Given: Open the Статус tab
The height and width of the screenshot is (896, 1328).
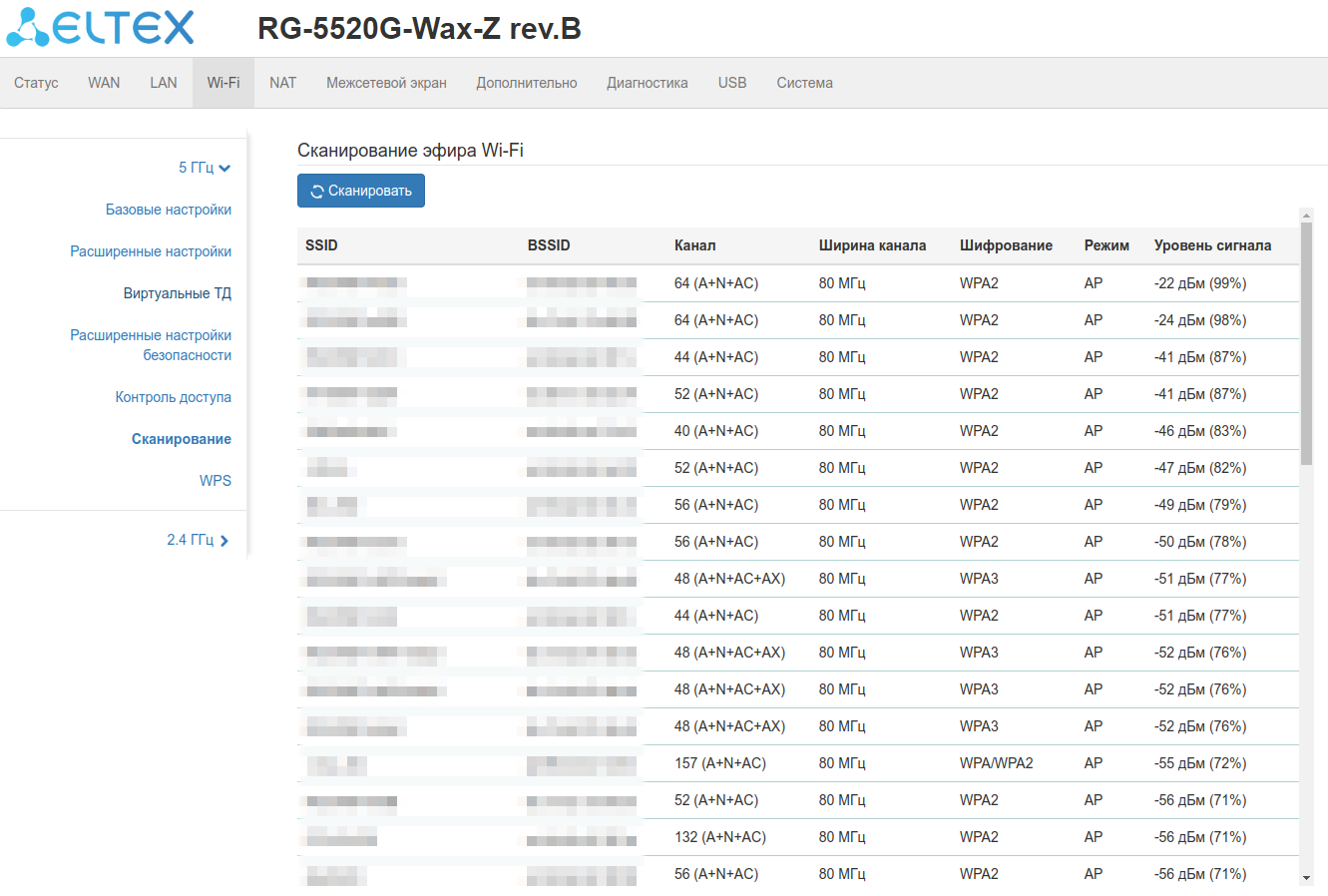Looking at the screenshot, I should (x=36, y=83).
